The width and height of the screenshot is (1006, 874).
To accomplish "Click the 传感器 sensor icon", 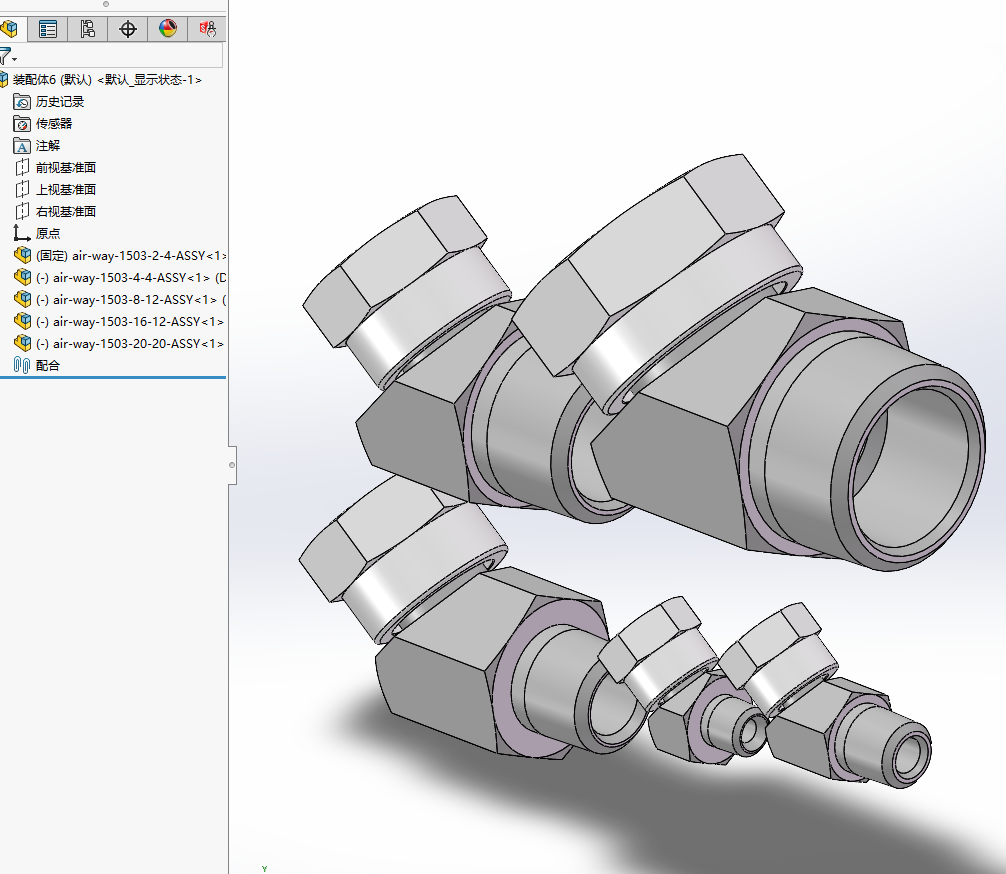I will coord(22,124).
